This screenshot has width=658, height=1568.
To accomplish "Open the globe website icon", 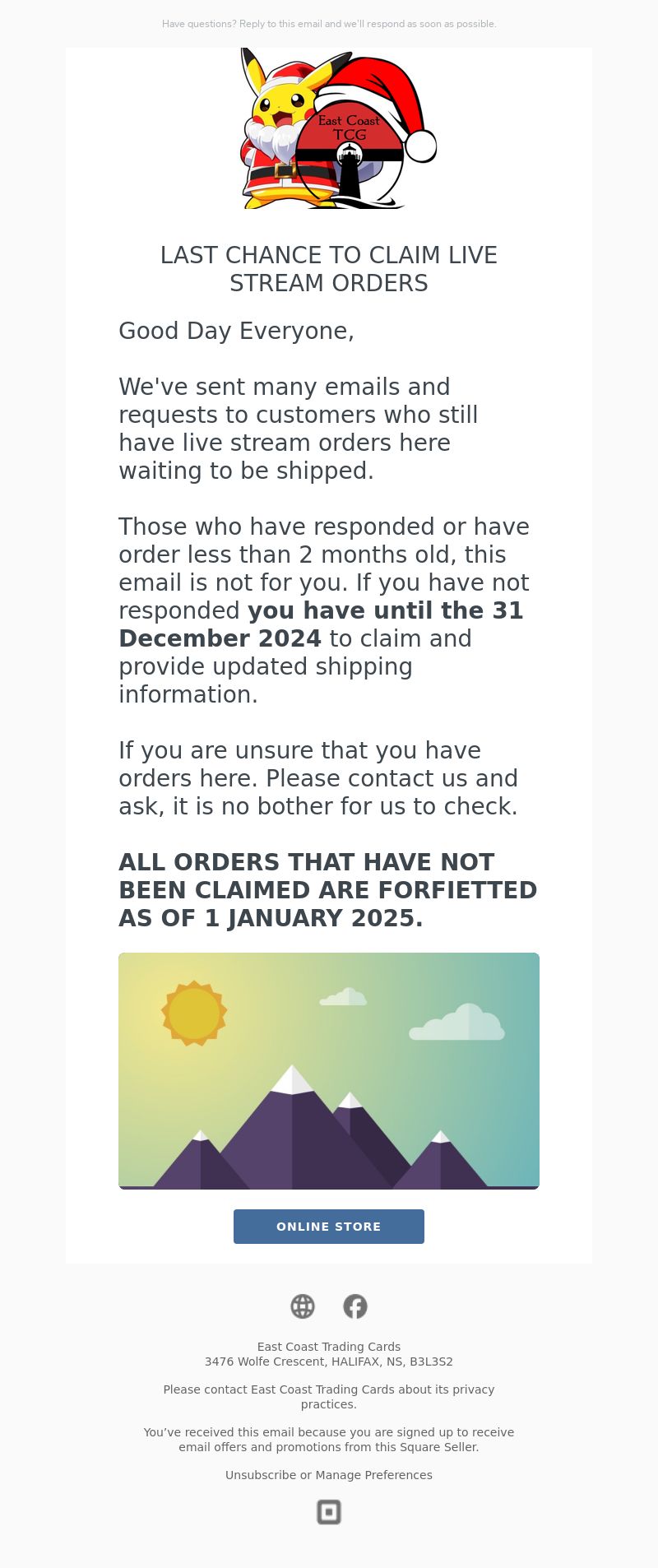I will [x=303, y=1306].
